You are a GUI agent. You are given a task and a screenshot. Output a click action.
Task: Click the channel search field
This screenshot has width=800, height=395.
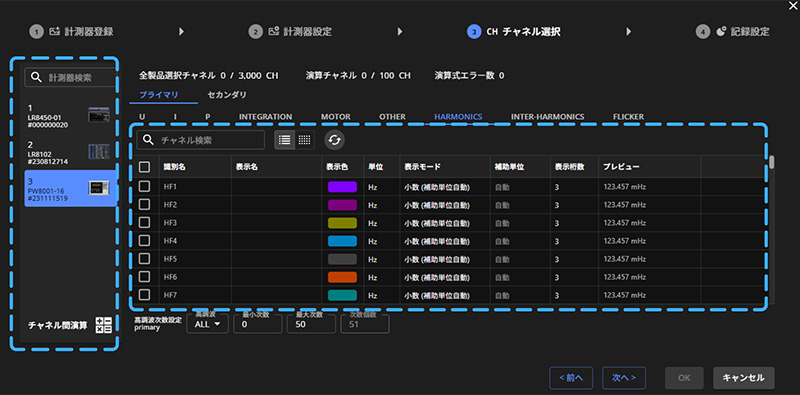click(201, 140)
